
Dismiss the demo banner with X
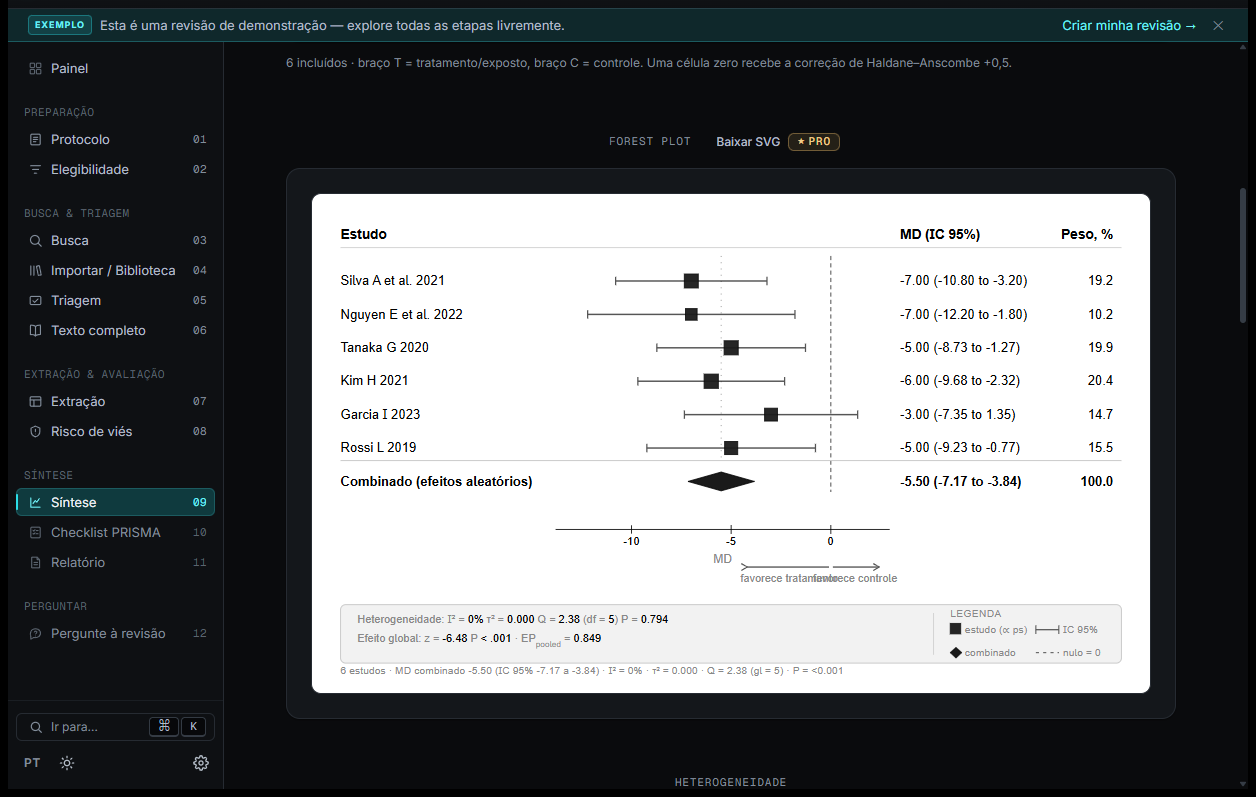click(x=1218, y=25)
